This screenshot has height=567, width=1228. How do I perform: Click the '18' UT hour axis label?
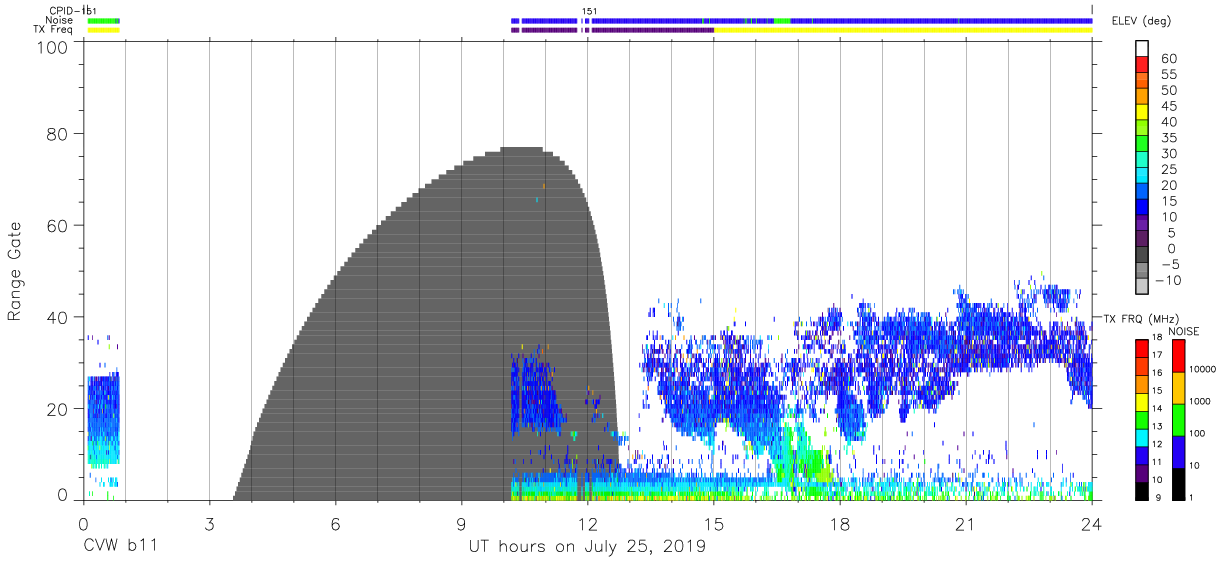click(840, 523)
